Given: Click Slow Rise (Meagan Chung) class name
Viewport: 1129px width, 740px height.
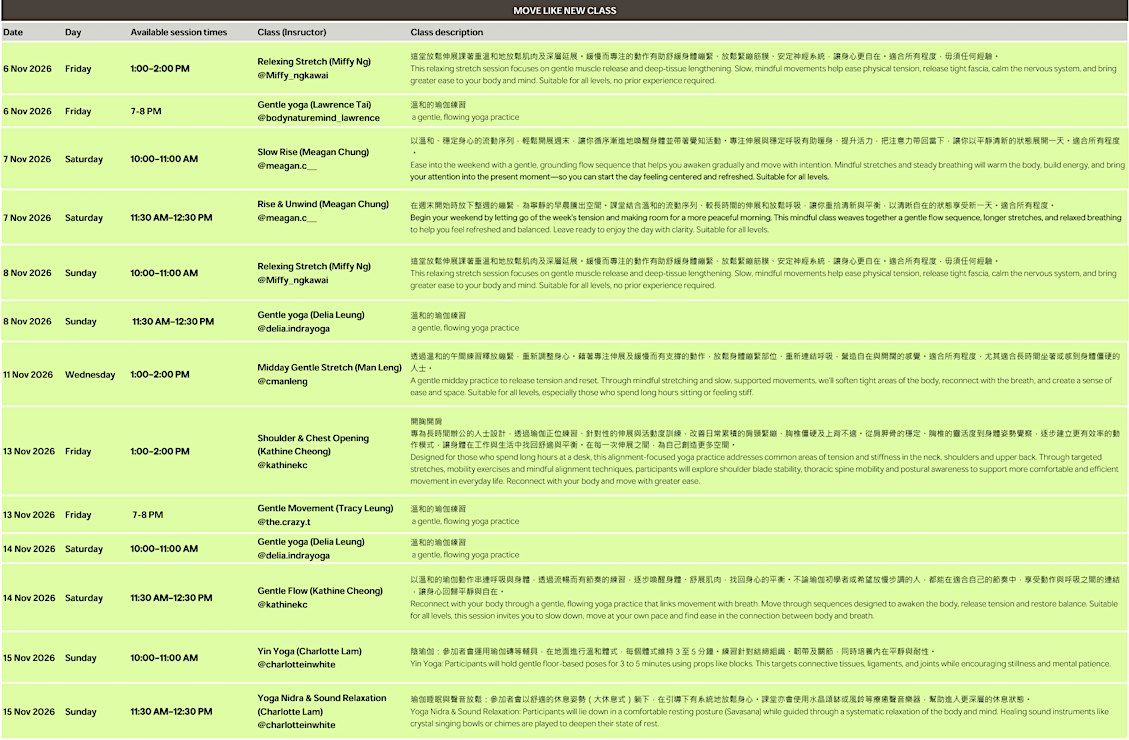Looking at the screenshot, I should [x=313, y=152].
